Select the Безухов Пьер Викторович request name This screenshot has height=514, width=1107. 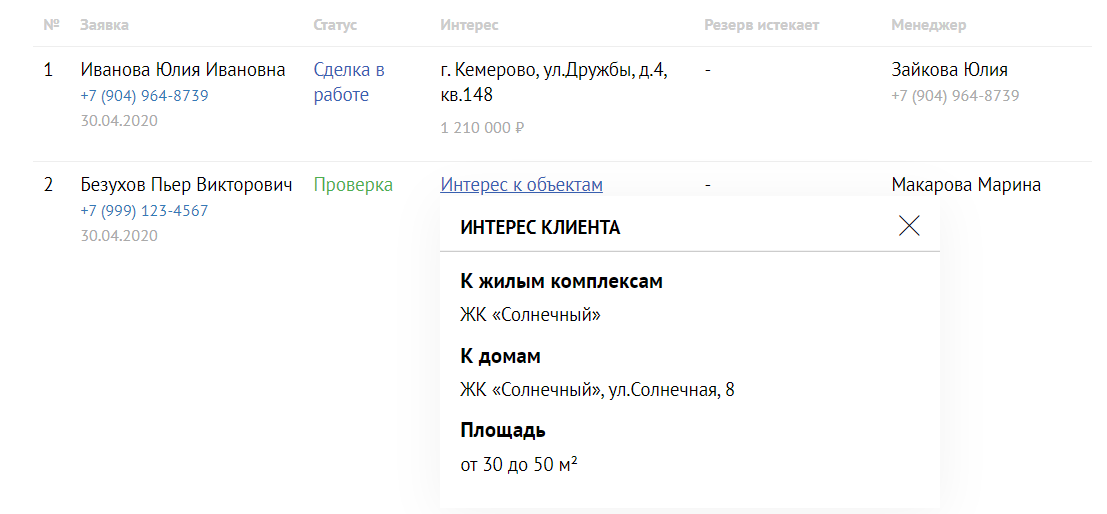(186, 185)
